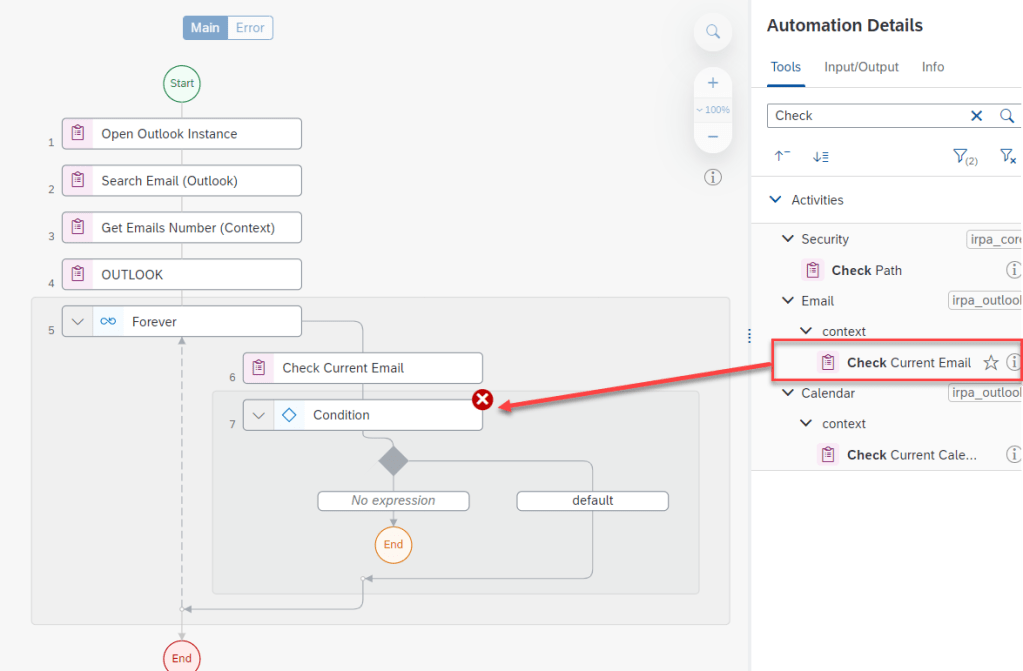Select the Open Outlook Instance step
Screen dimensions: 1023x671
182,134
